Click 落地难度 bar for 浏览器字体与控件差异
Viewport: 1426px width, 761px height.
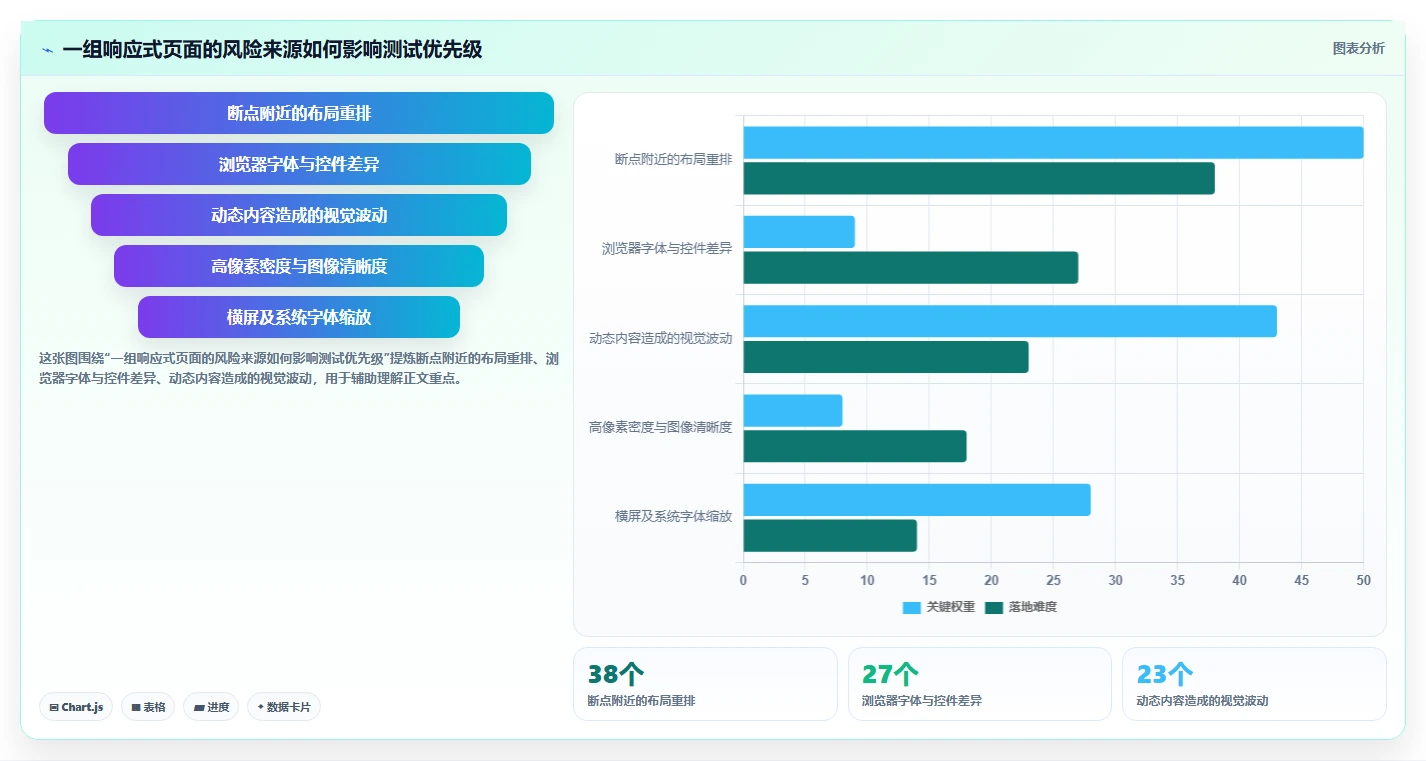tap(911, 268)
